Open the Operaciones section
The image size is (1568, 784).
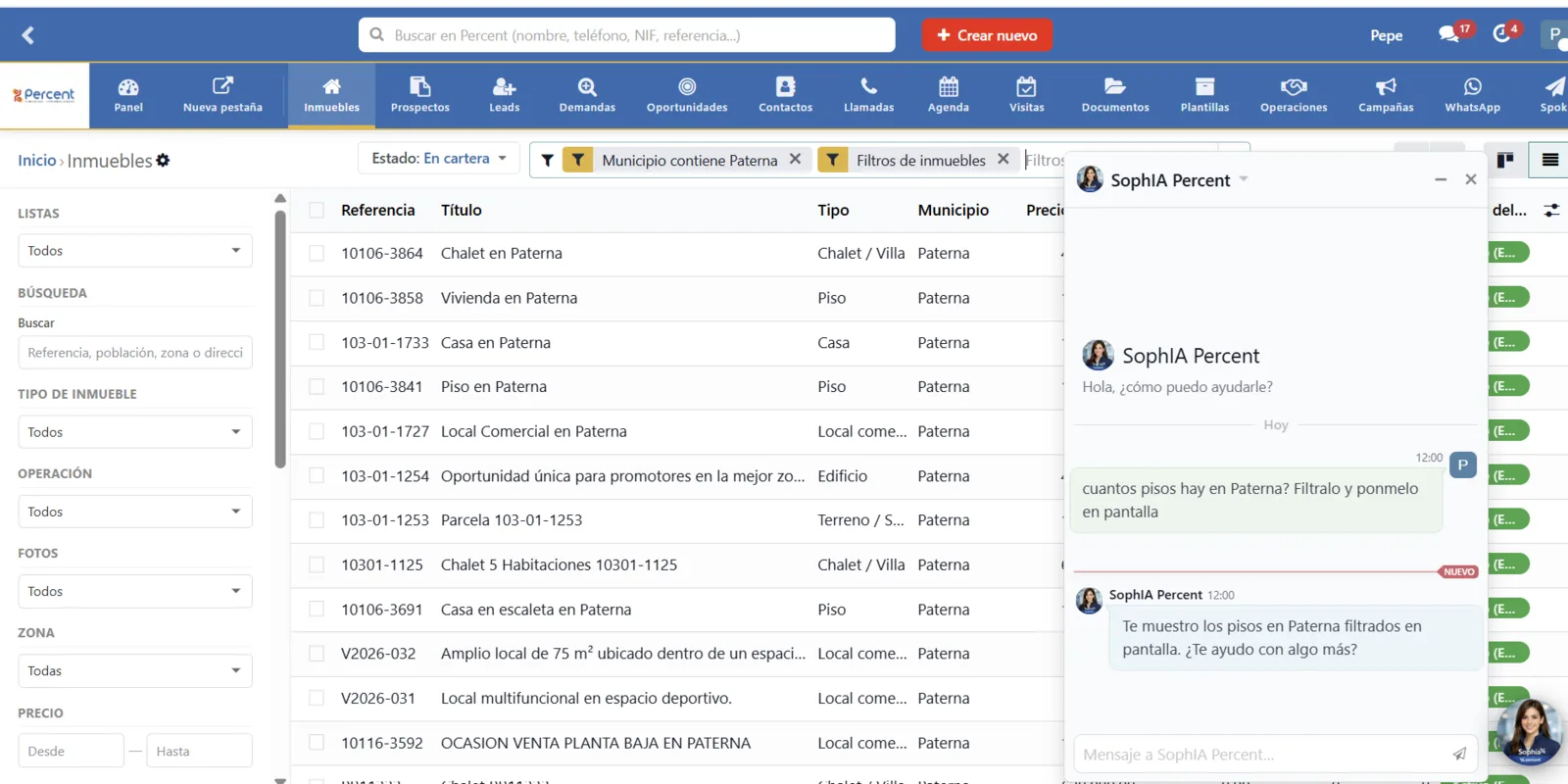point(1294,95)
